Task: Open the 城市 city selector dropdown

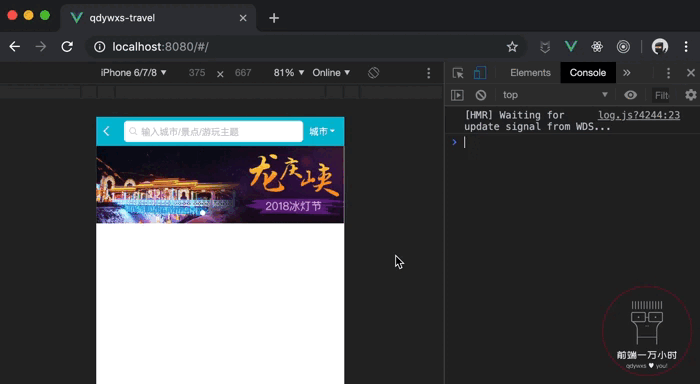Action: tap(322, 131)
